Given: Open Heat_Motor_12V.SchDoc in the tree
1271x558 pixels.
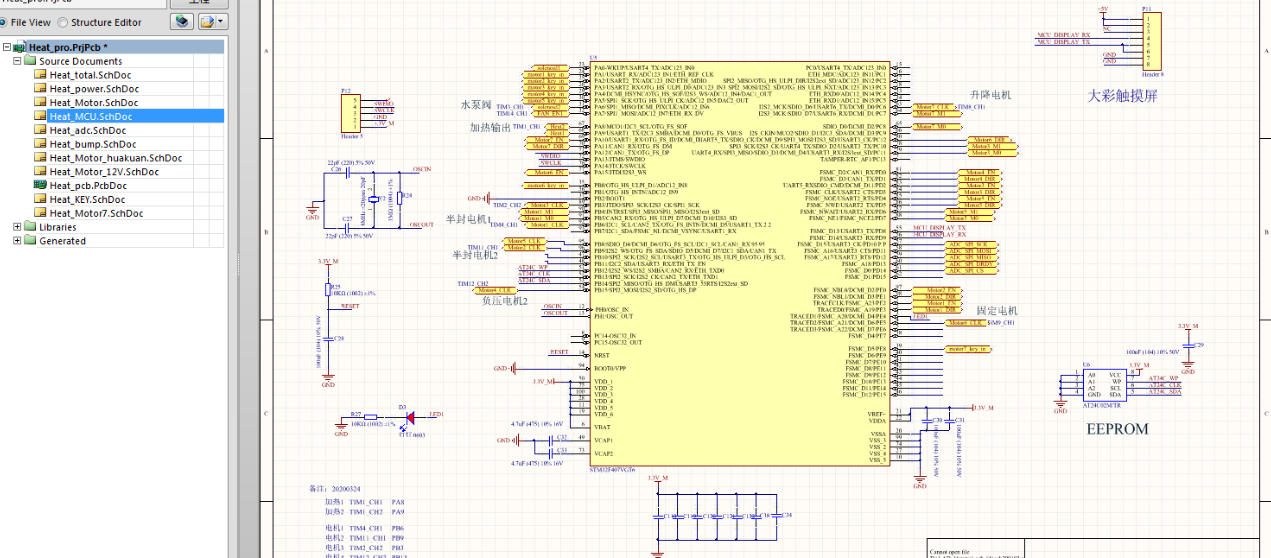Looking at the screenshot, I should pyautogui.click(x=104, y=172).
